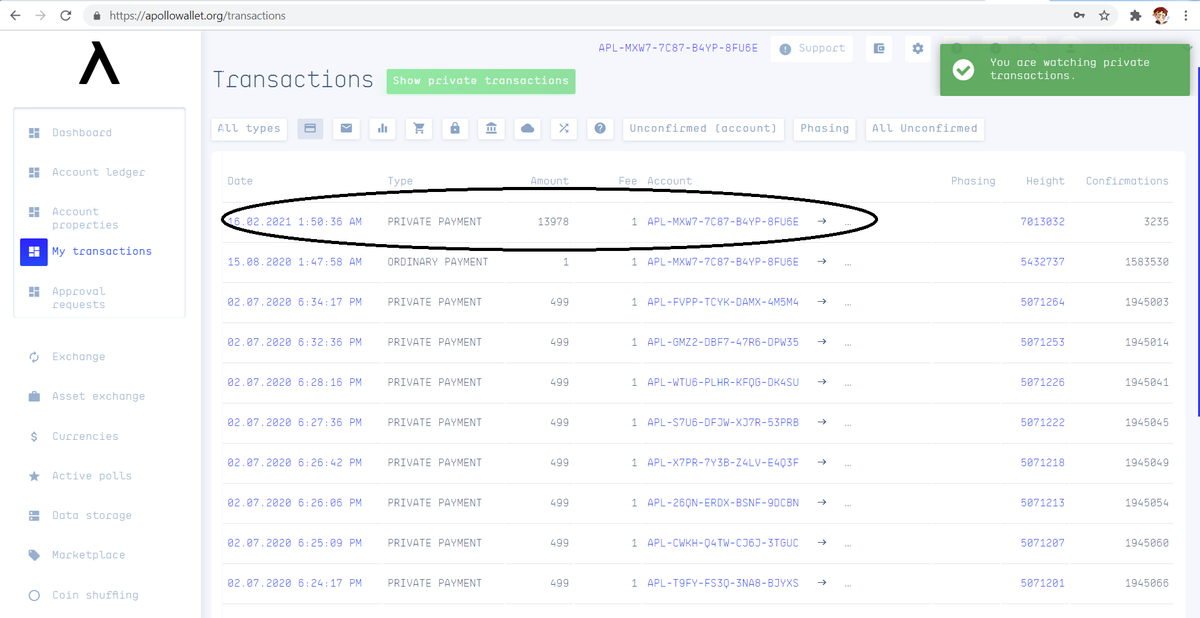Click account ID APL-MXW7-7C87-B4YP-8FU6E in header

(678, 48)
